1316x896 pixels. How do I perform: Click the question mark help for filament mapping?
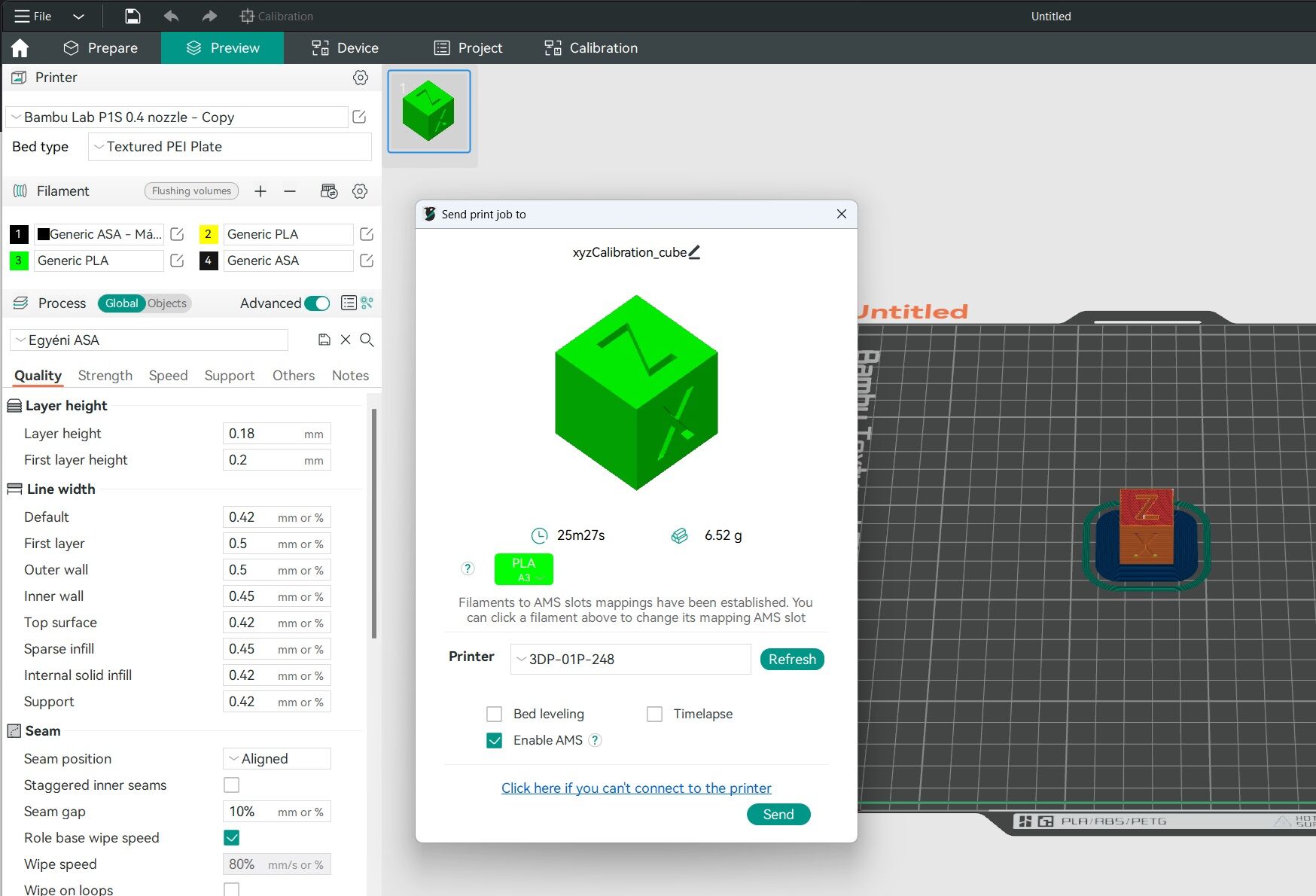click(x=468, y=568)
